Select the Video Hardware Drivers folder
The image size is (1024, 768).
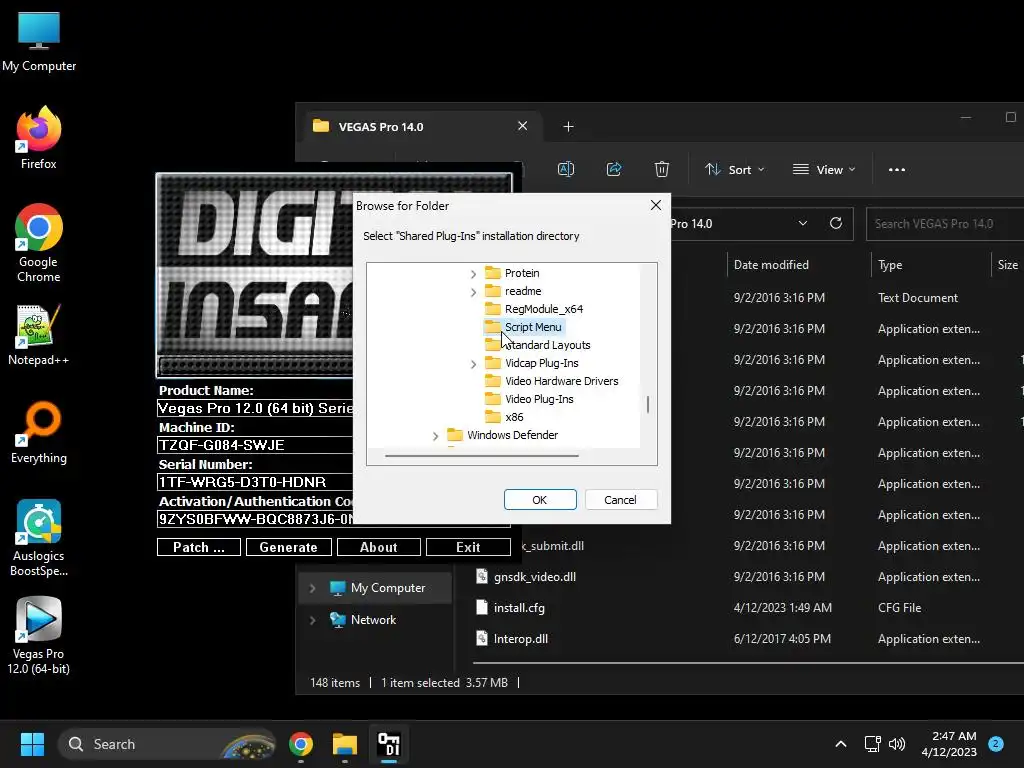[552, 381]
